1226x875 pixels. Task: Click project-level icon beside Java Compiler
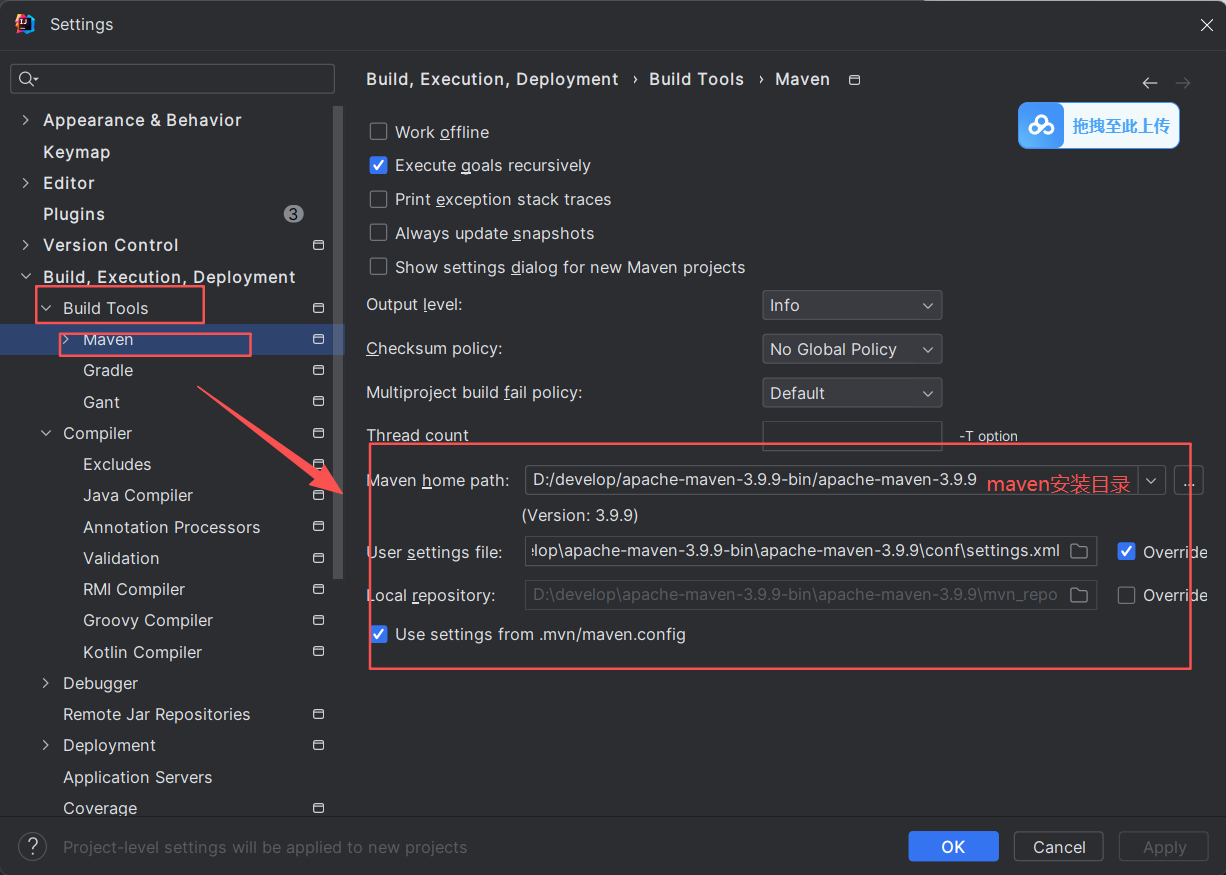click(318, 495)
